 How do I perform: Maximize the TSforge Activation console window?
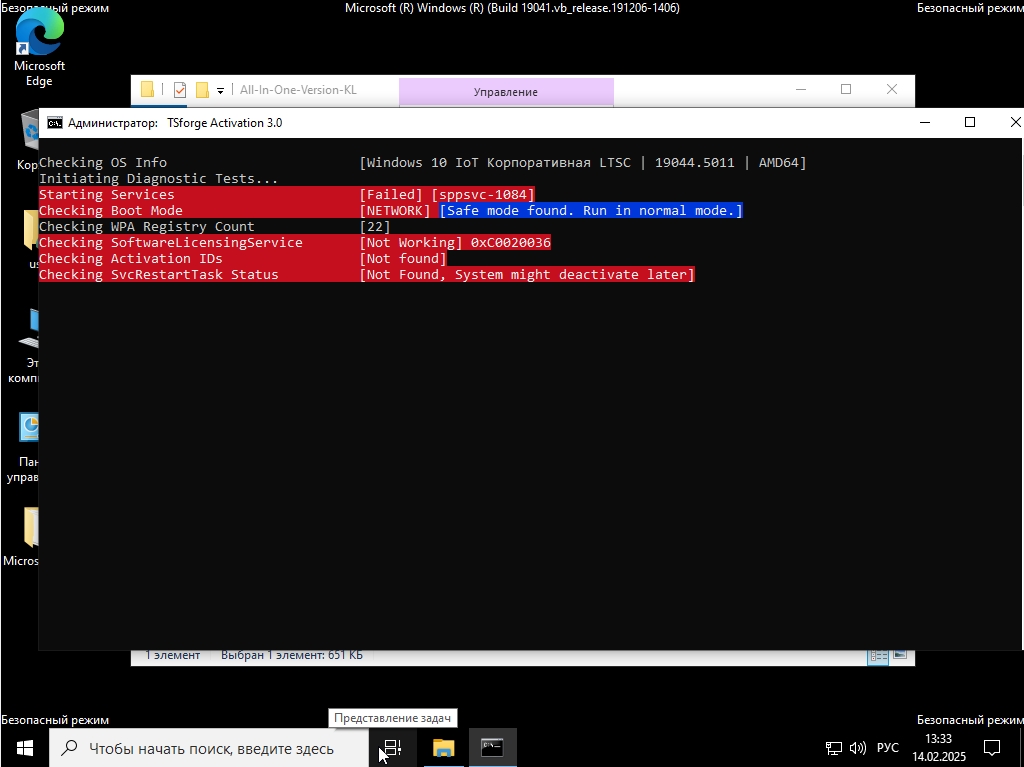(970, 123)
